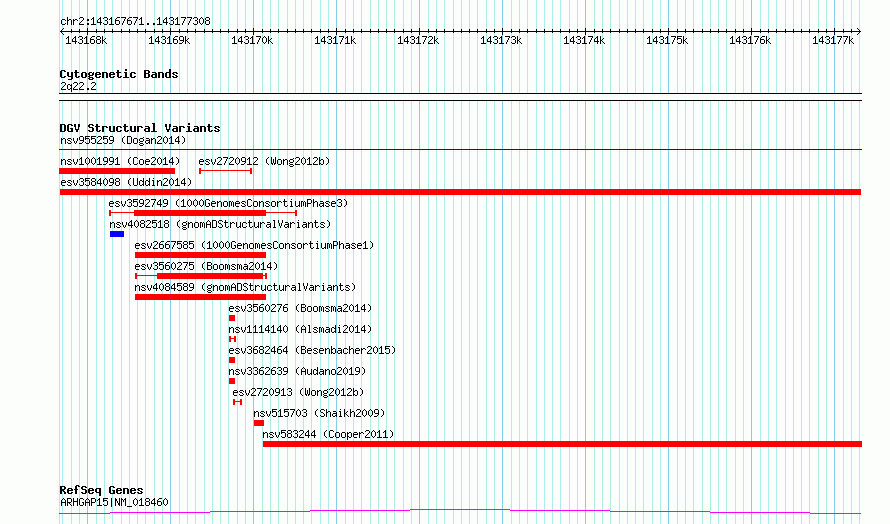Click the 143174k ruler position

584,40
